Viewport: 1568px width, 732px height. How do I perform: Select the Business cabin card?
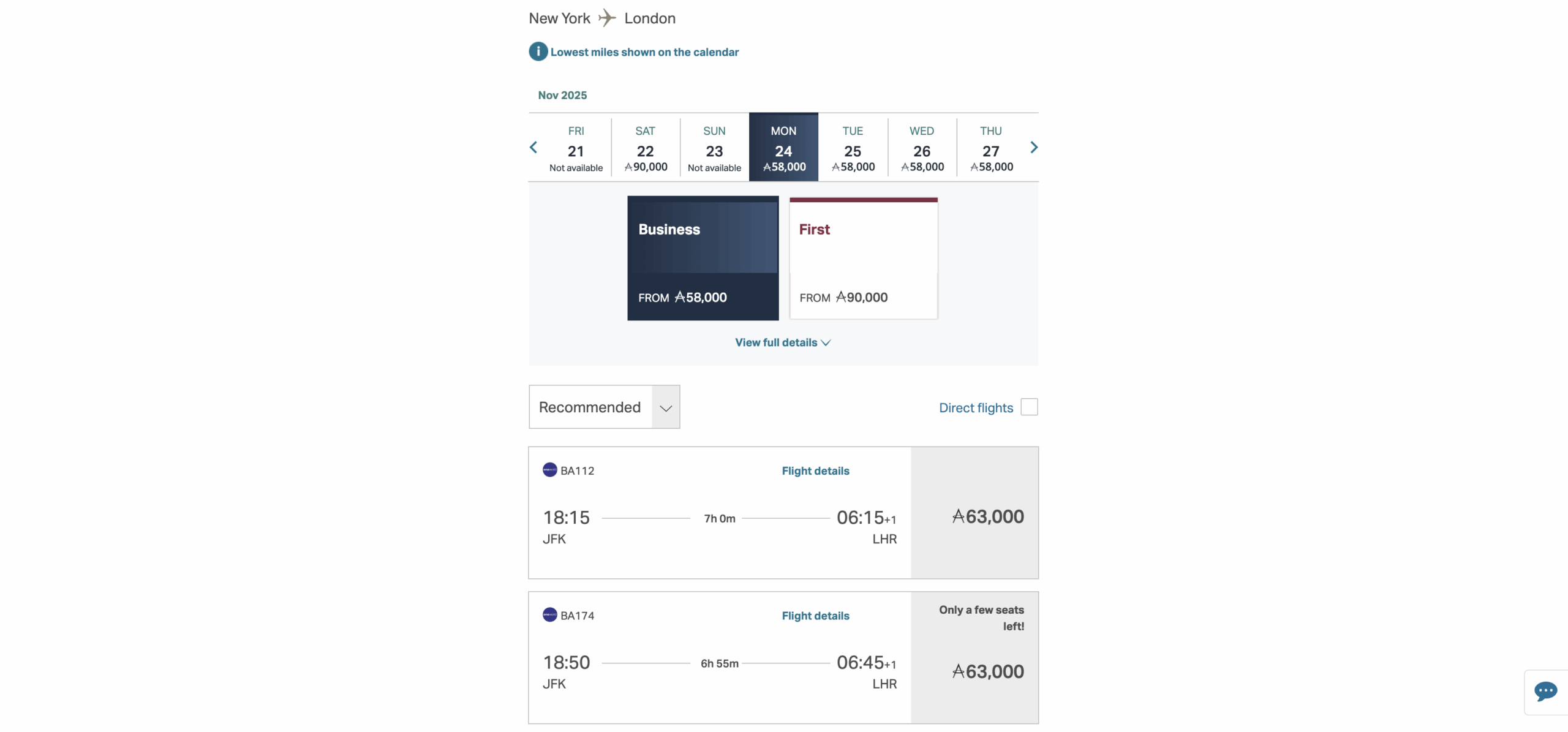click(x=702, y=258)
